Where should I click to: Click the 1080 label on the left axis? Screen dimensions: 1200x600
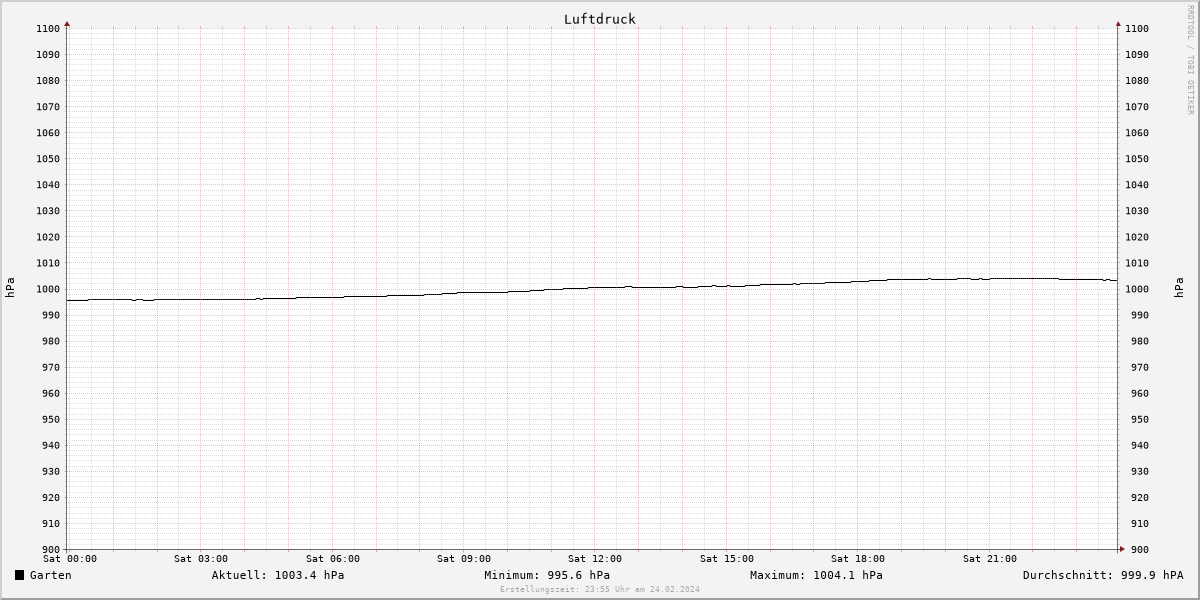tap(48, 81)
